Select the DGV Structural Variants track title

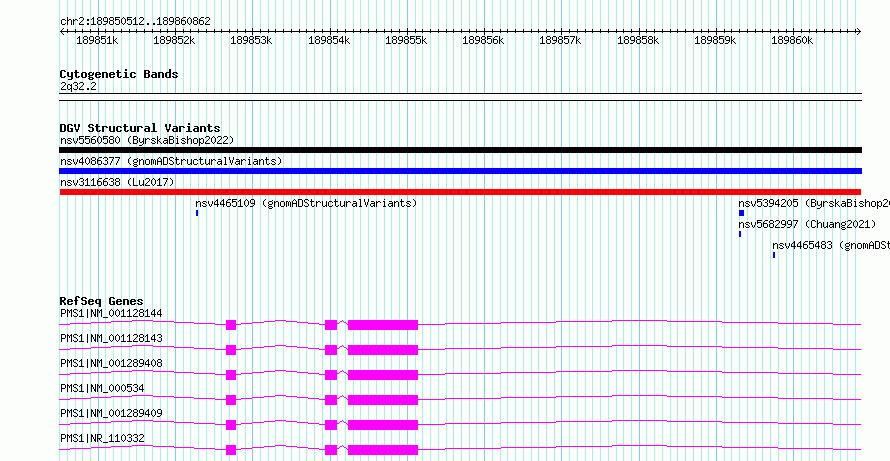pyautogui.click(x=140, y=128)
